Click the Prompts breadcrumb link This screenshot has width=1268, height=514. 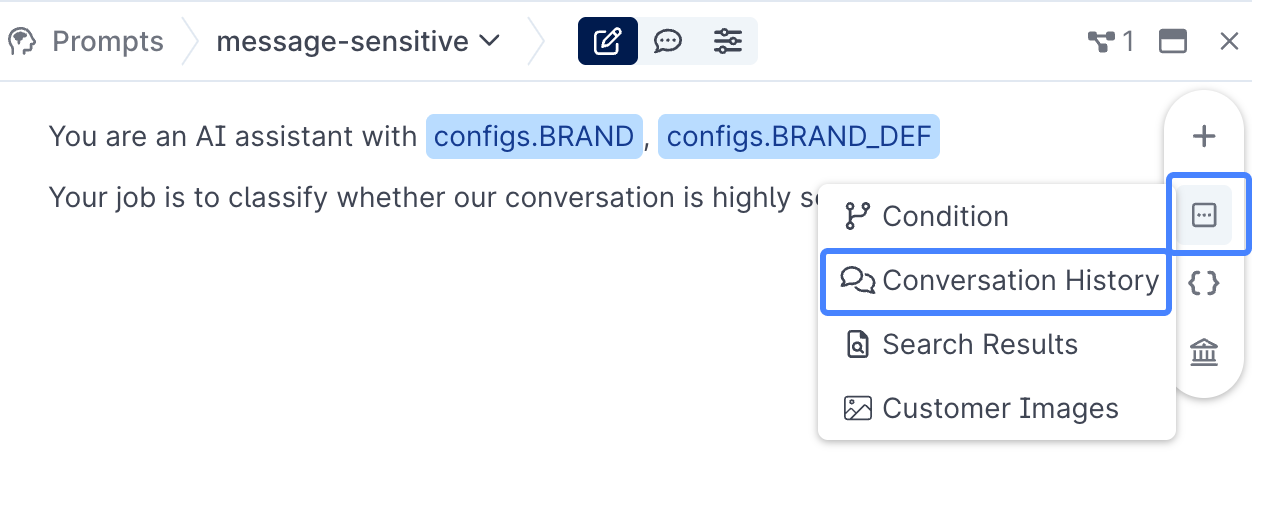tap(107, 41)
